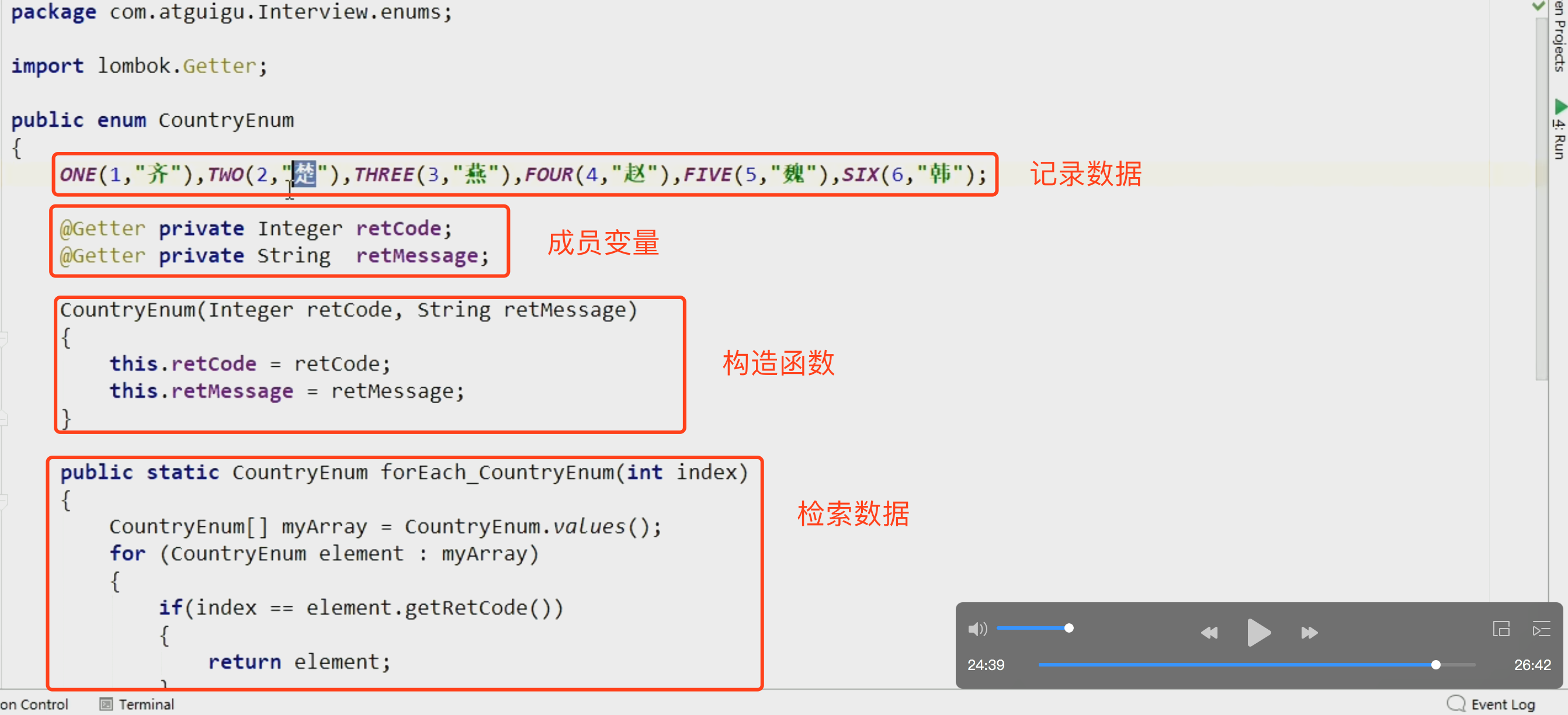Mute audio with the speaker icon
The image size is (1568, 715).
coord(976,629)
